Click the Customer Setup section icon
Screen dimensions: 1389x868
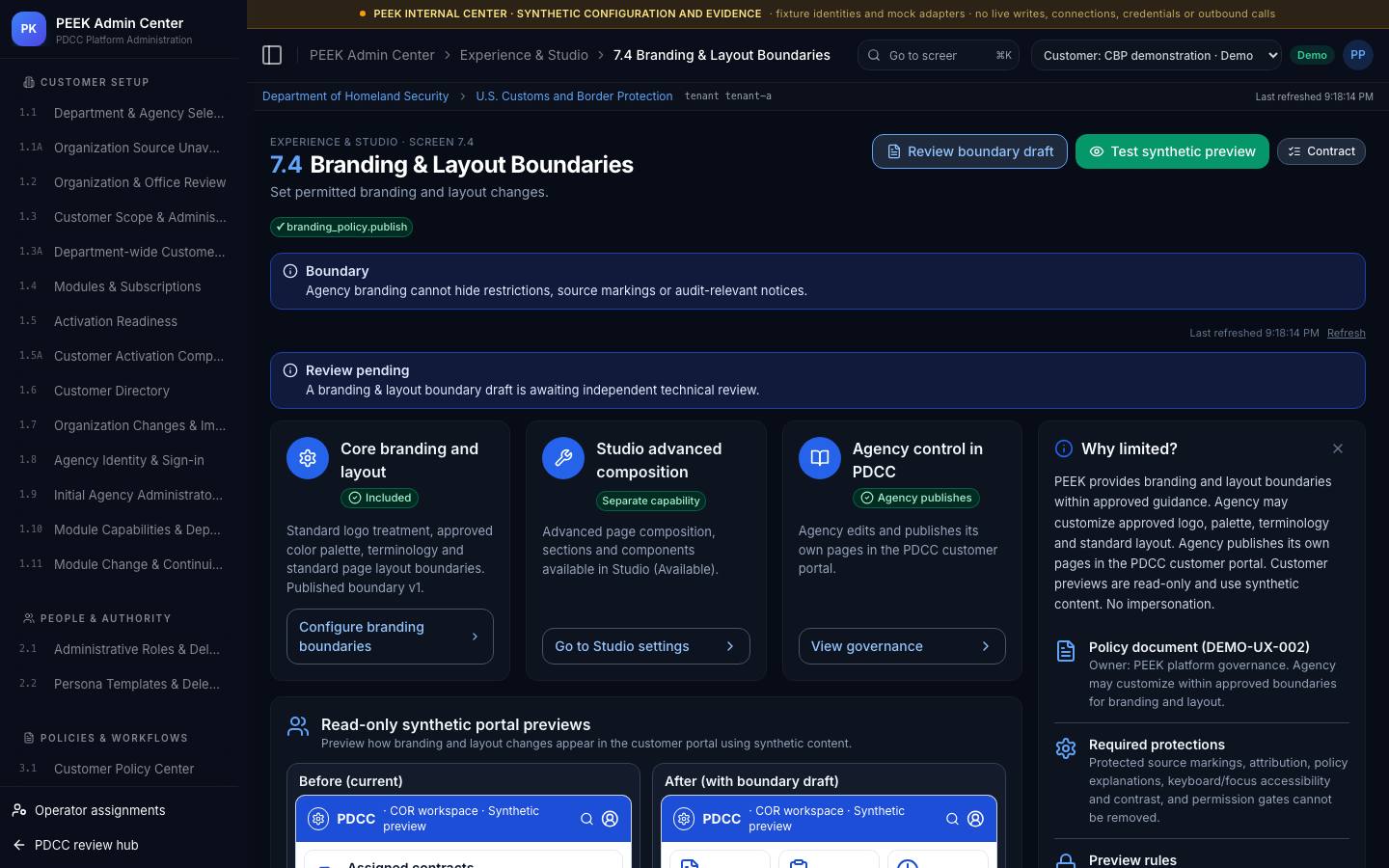click(x=29, y=82)
